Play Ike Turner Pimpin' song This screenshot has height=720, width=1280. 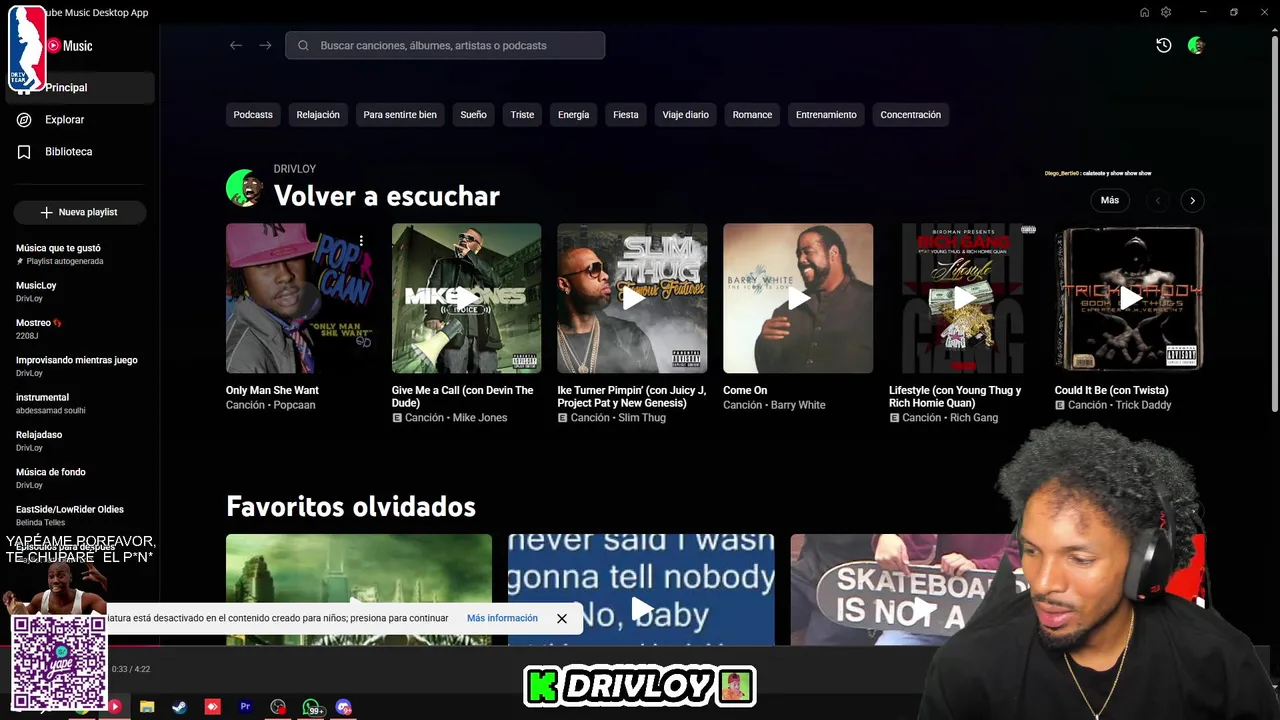pos(632,298)
